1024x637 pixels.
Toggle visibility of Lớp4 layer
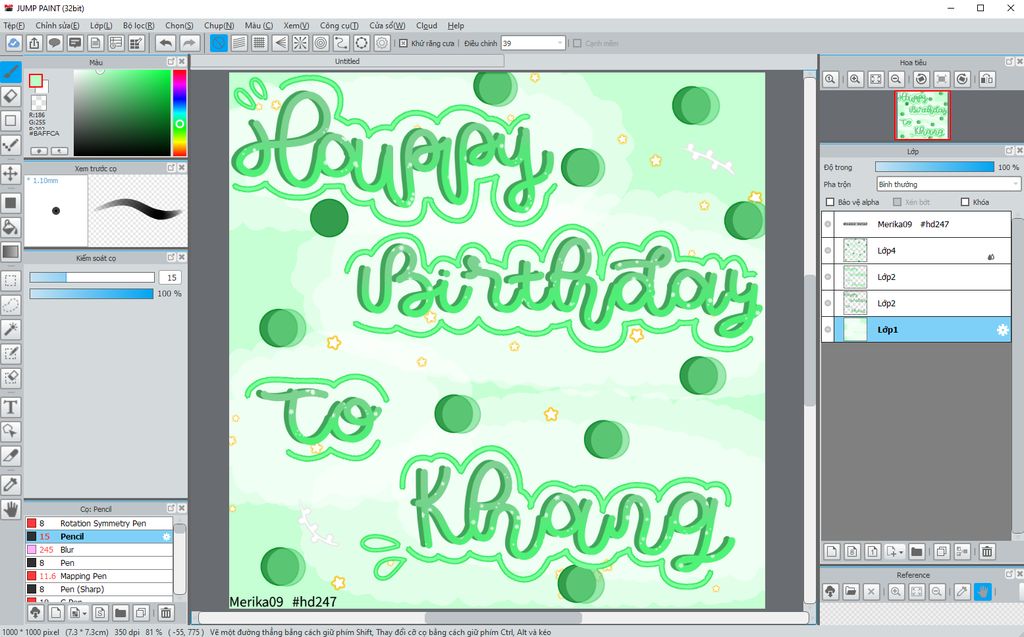pos(828,250)
